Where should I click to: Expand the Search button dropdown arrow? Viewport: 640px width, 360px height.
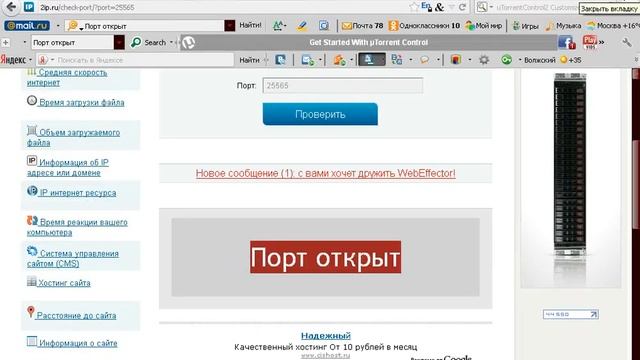tap(171, 42)
